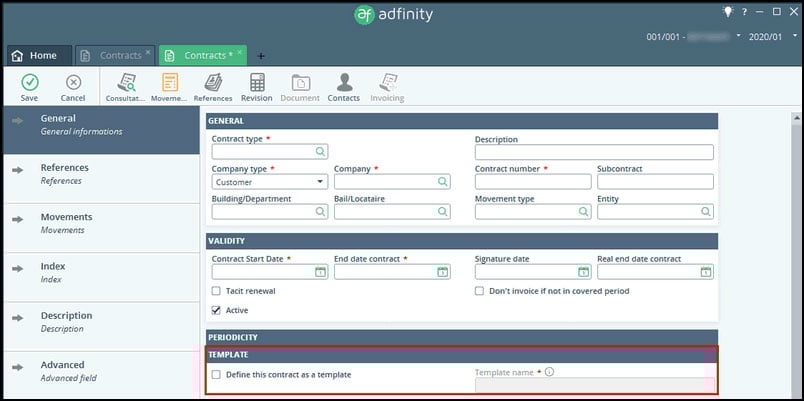Image resolution: width=804 pixels, height=401 pixels.
Task: Open the Consultation toolbar icon
Action: point(126,86)
